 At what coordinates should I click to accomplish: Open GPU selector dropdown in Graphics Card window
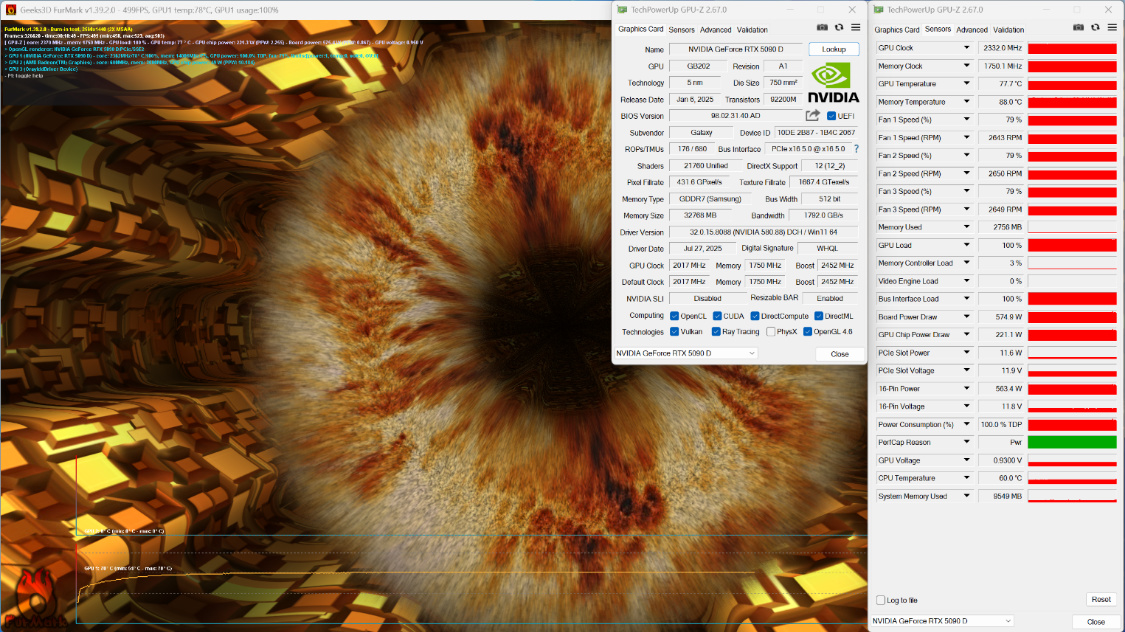tap(685, 354)
